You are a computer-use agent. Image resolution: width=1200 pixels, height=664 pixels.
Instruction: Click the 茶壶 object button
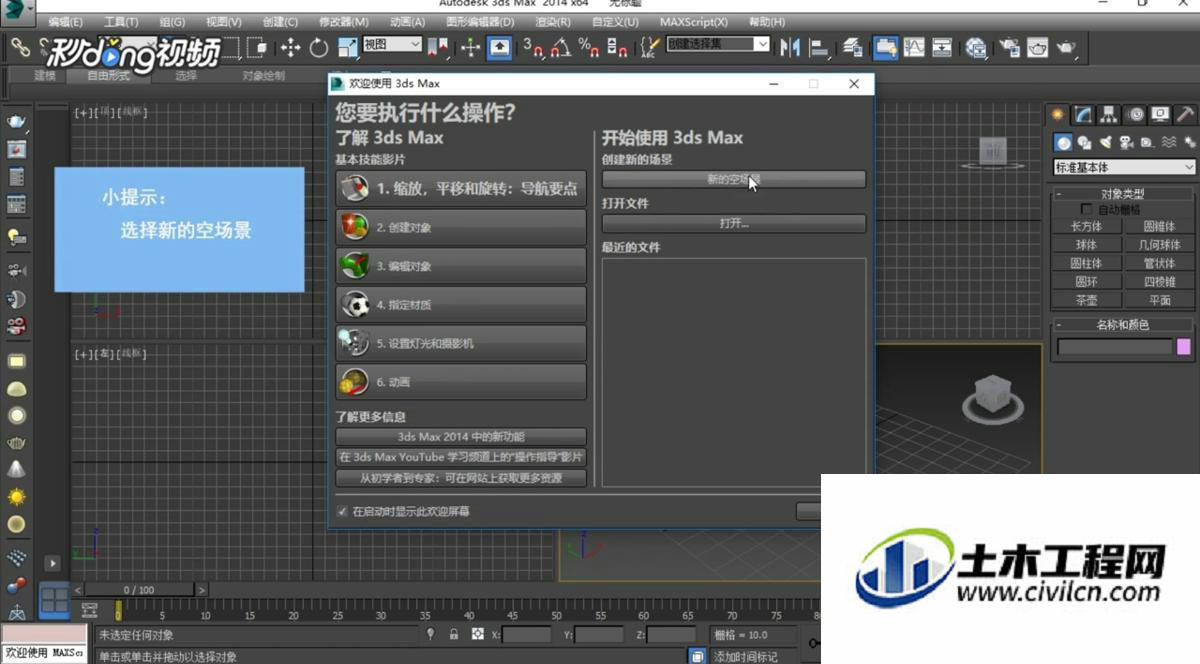point(1087,300)
